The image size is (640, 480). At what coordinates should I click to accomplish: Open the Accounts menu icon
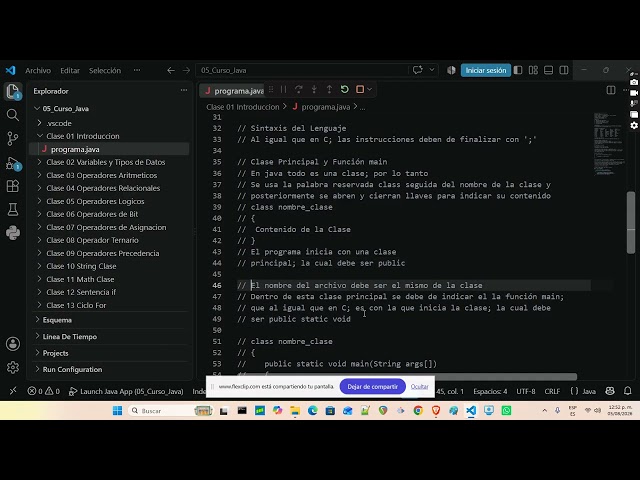tap(13, 344)
